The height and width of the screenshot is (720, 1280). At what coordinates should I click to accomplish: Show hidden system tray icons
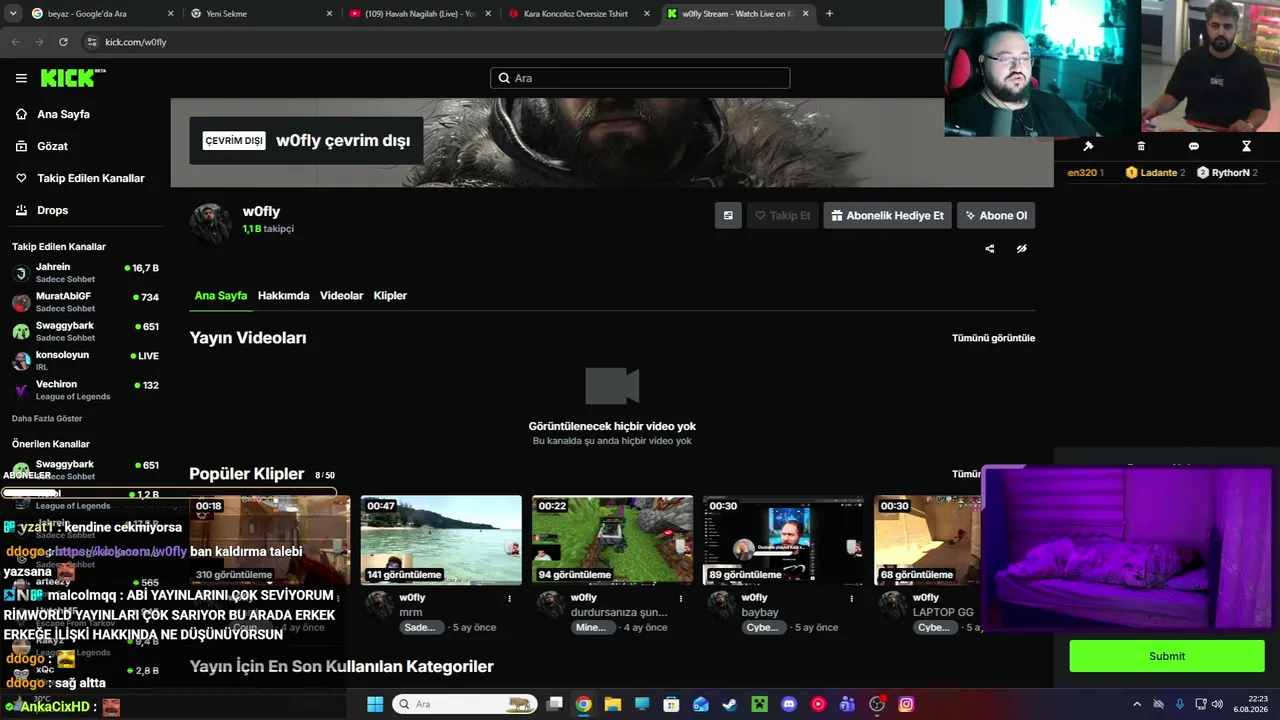pyautogui.click(x=1137, y=704)
